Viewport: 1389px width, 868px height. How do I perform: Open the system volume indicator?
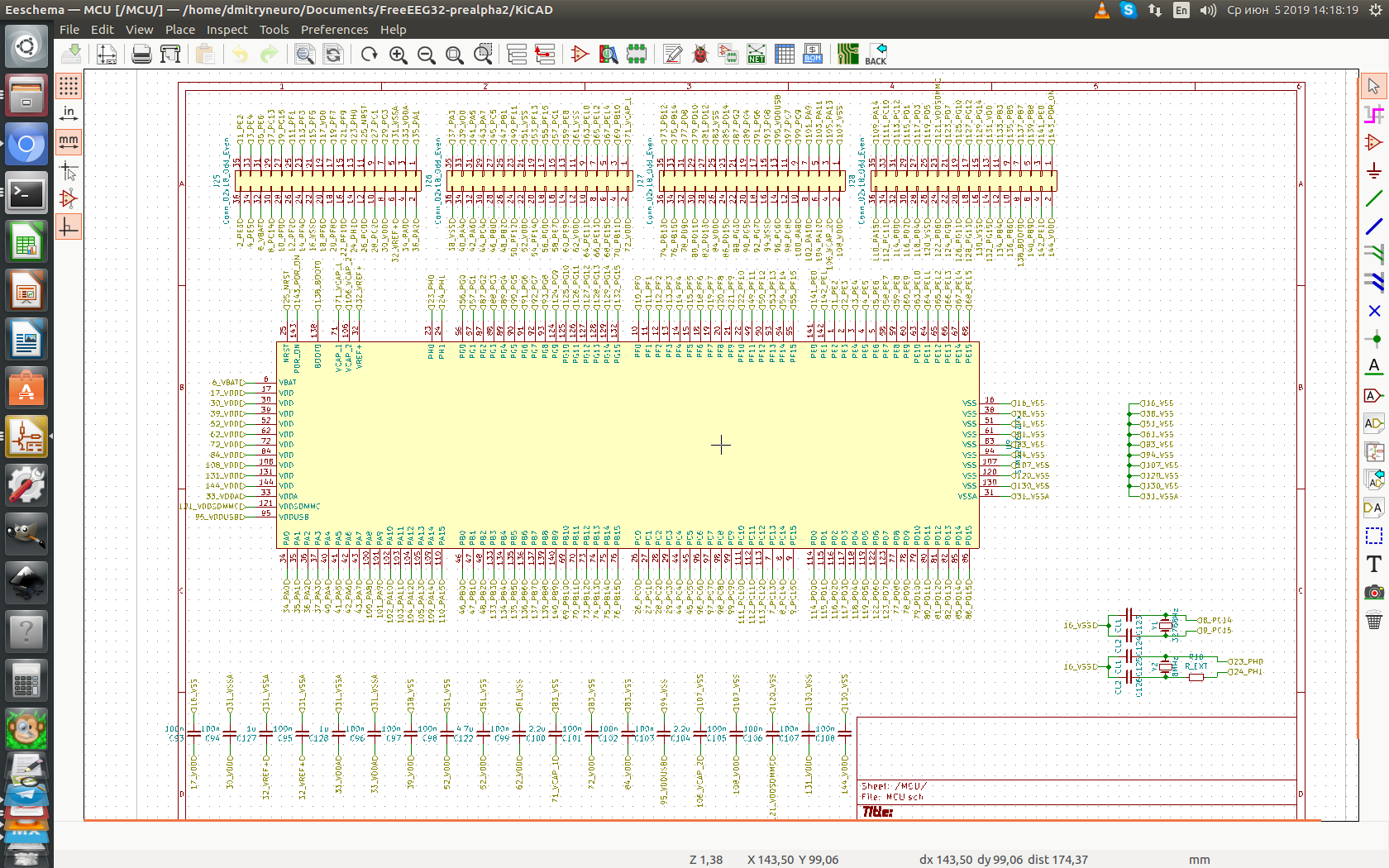coord(1208,10)
